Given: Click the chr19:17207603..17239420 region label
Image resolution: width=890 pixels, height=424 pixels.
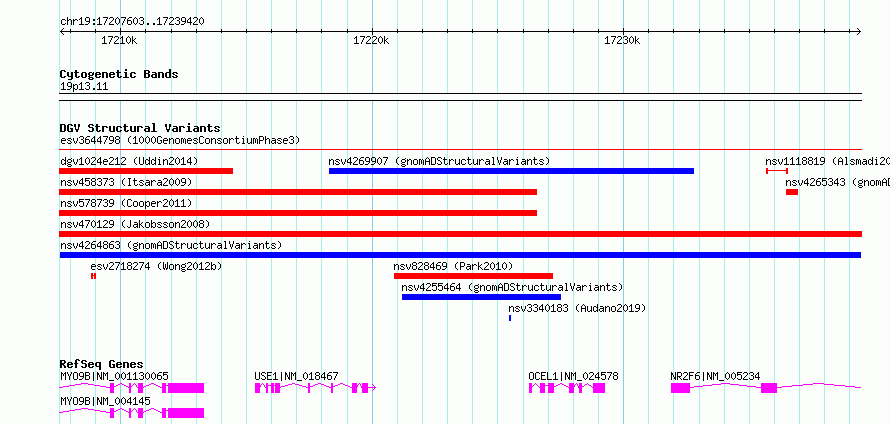Looking at the screenshot, I should (132, 22).
